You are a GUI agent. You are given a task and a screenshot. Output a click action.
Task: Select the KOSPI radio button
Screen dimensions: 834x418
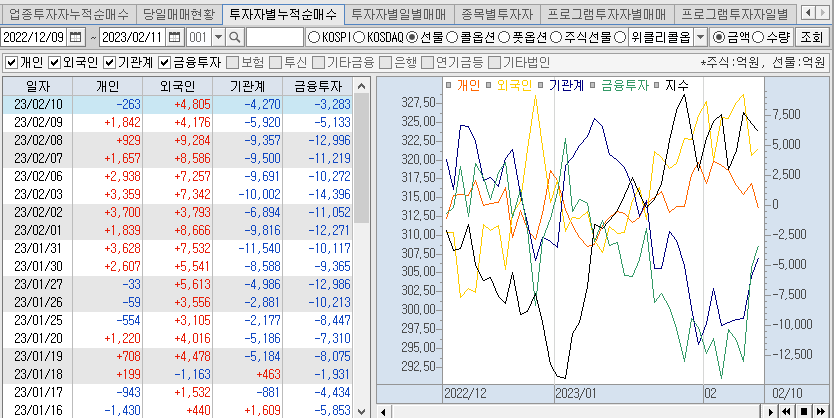(314, 37)
